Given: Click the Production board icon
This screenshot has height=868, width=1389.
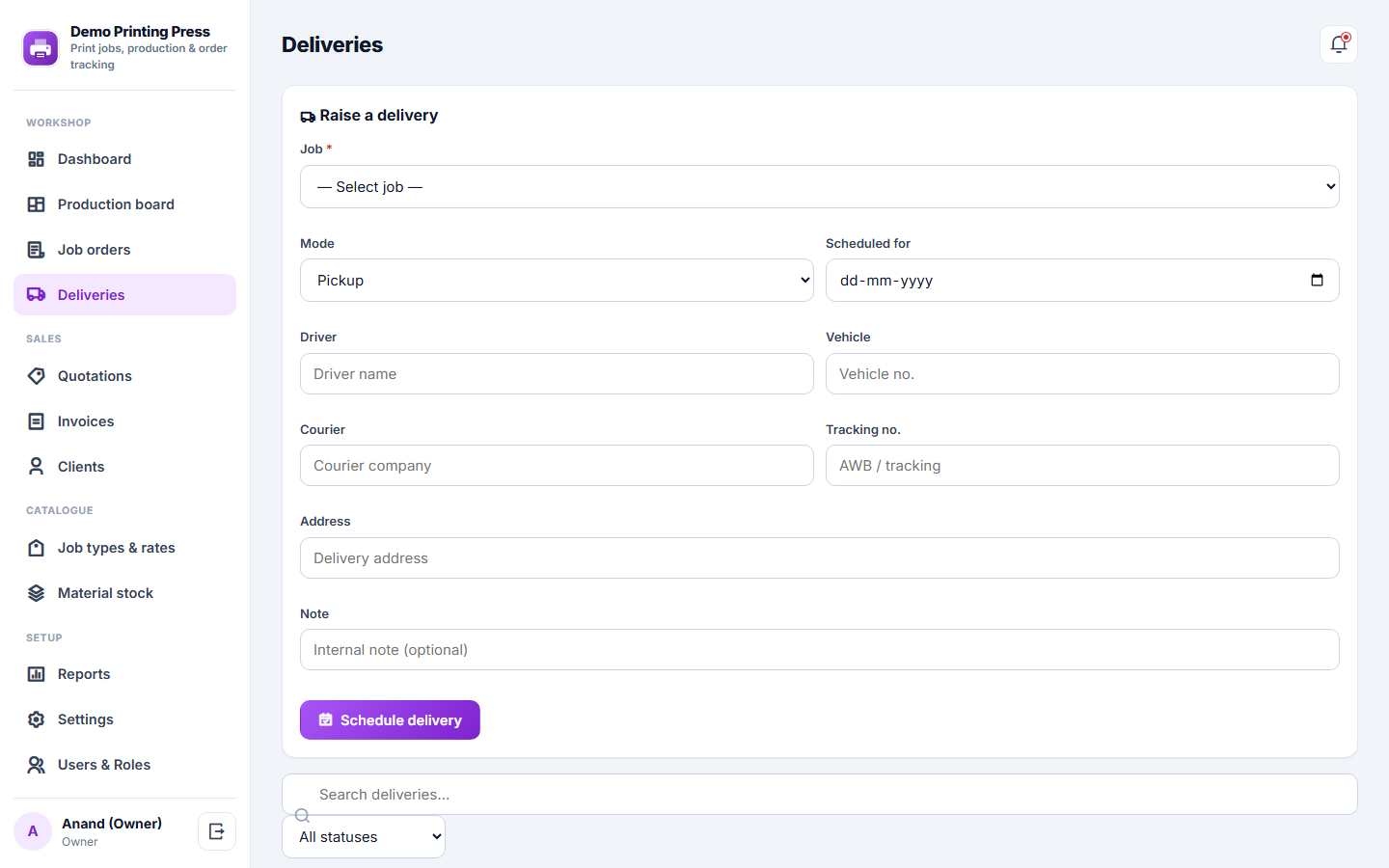Looking at the screenshot, I should 37,204.
